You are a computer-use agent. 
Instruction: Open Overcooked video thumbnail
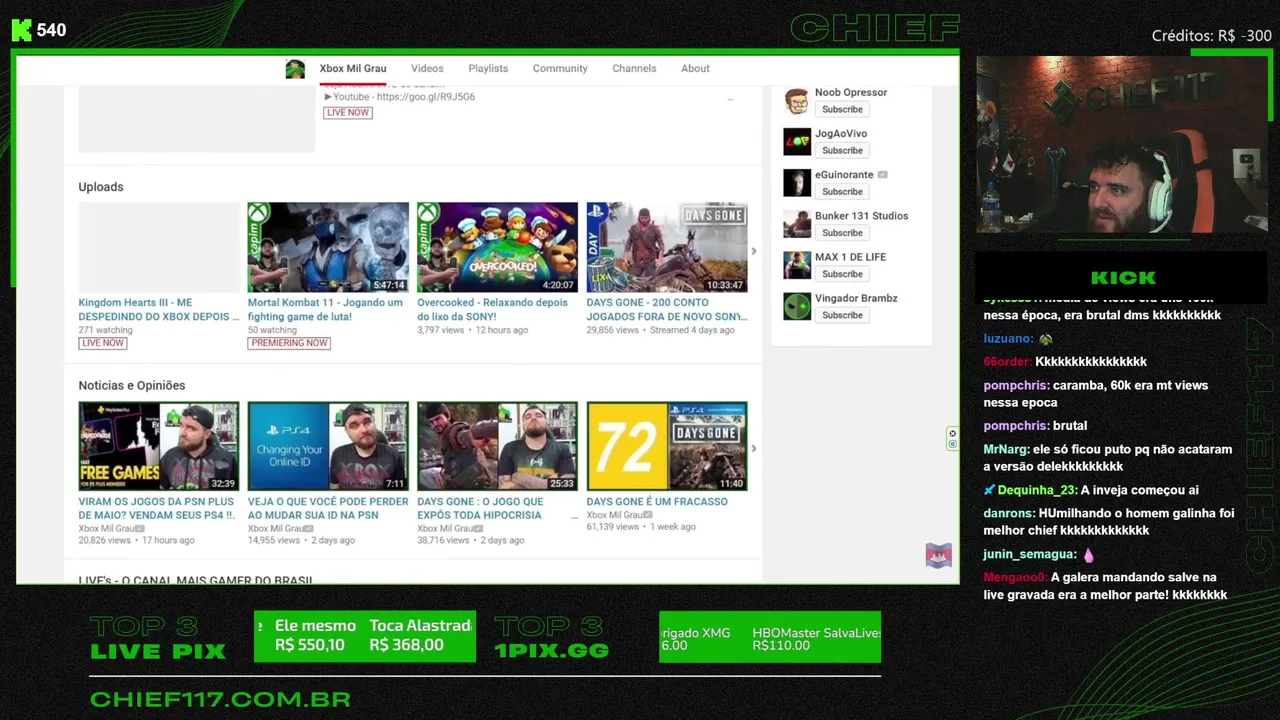pyautogui.click(x=497, y=247)
